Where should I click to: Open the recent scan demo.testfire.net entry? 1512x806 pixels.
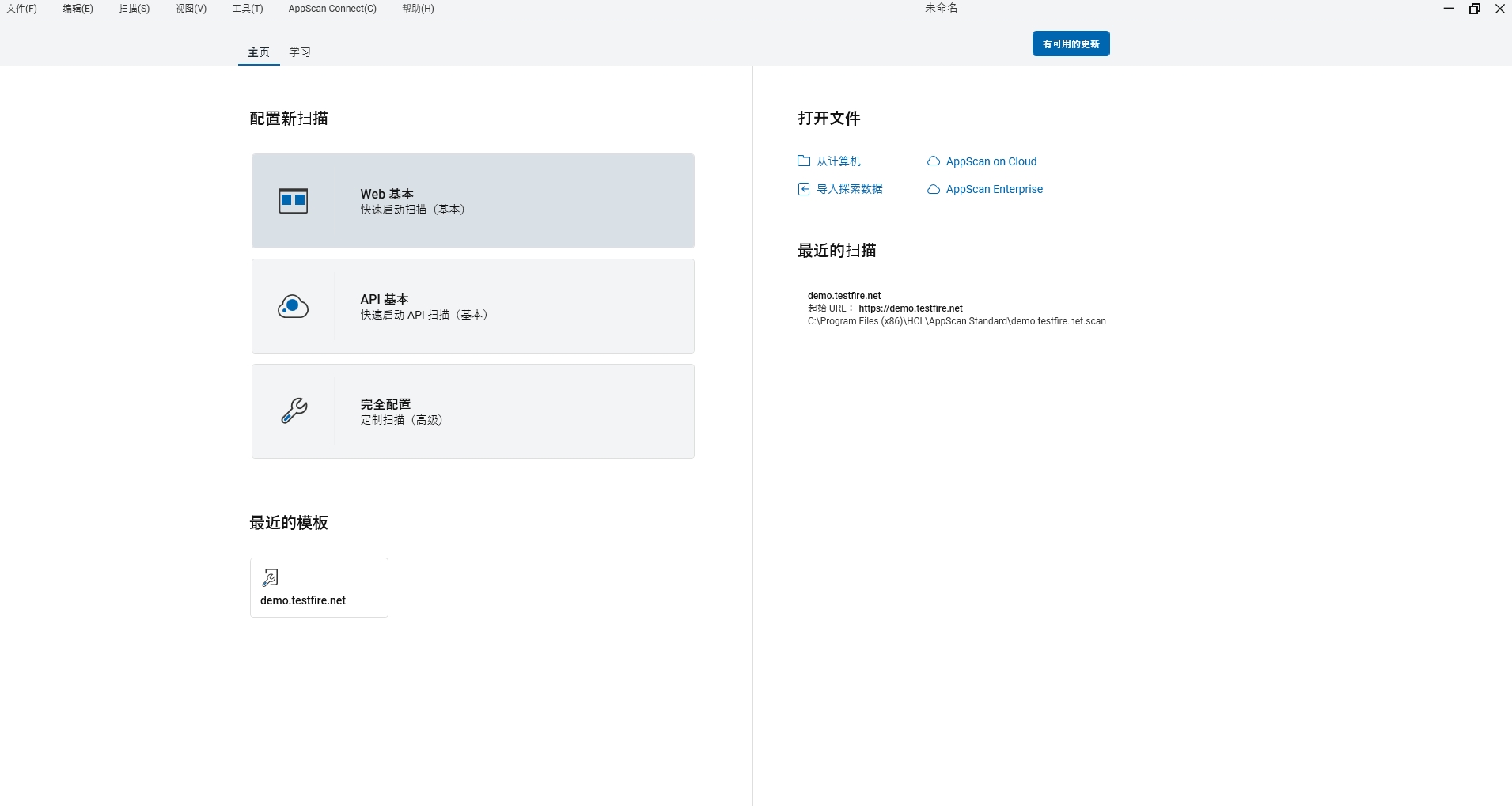click(844, 296)
